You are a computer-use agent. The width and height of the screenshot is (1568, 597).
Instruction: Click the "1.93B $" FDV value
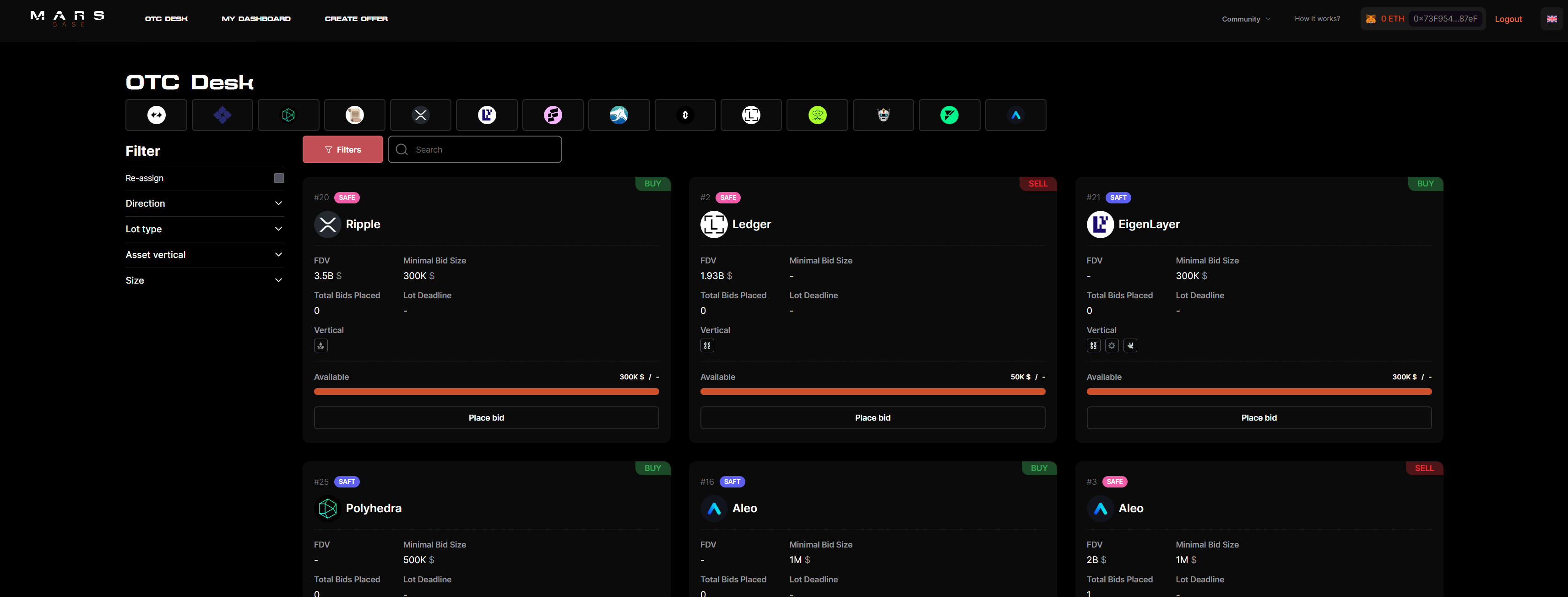[x=716, y=276]
